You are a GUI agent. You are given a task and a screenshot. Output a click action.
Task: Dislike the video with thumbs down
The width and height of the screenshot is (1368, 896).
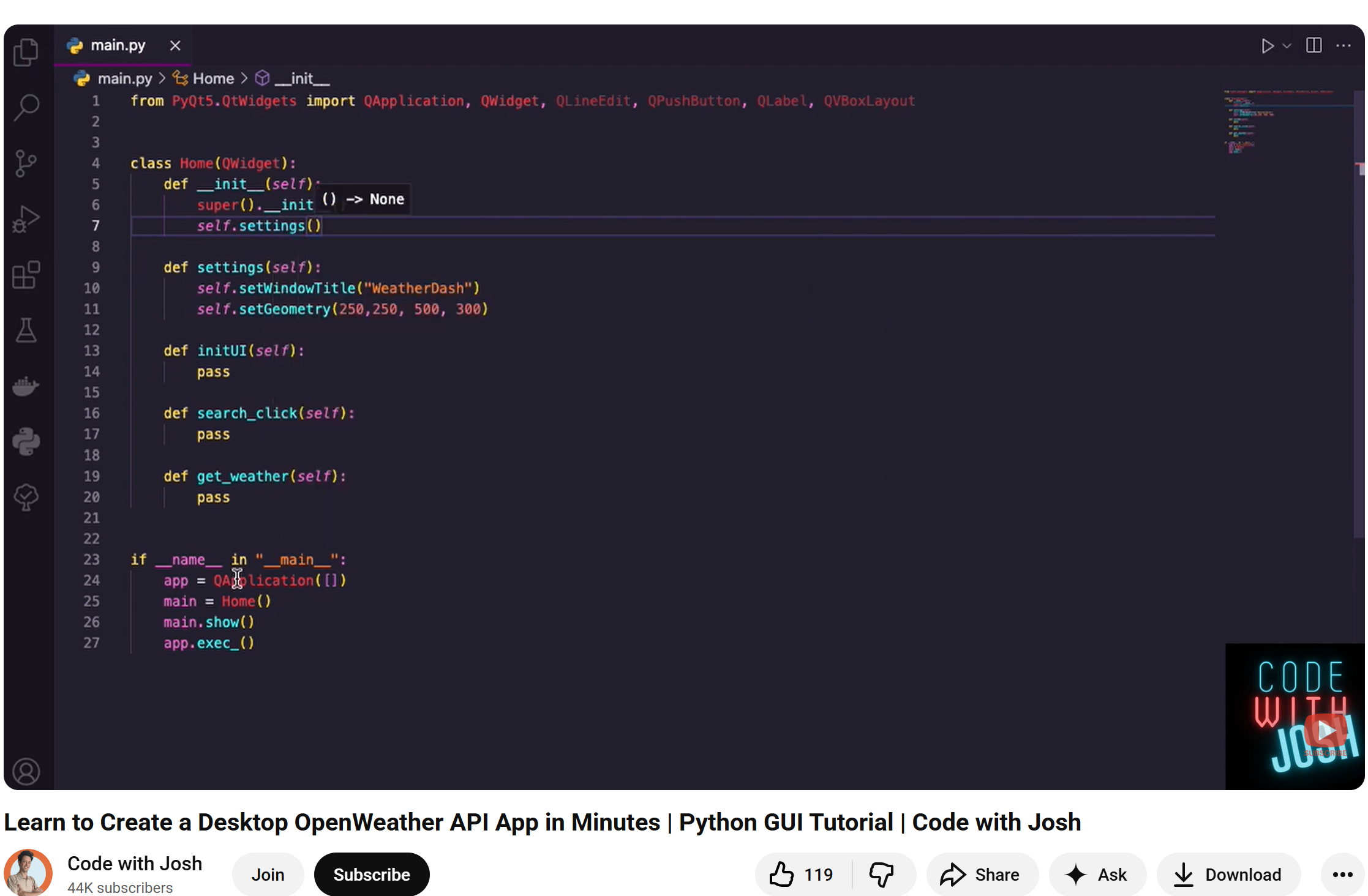tap(882, 874)
